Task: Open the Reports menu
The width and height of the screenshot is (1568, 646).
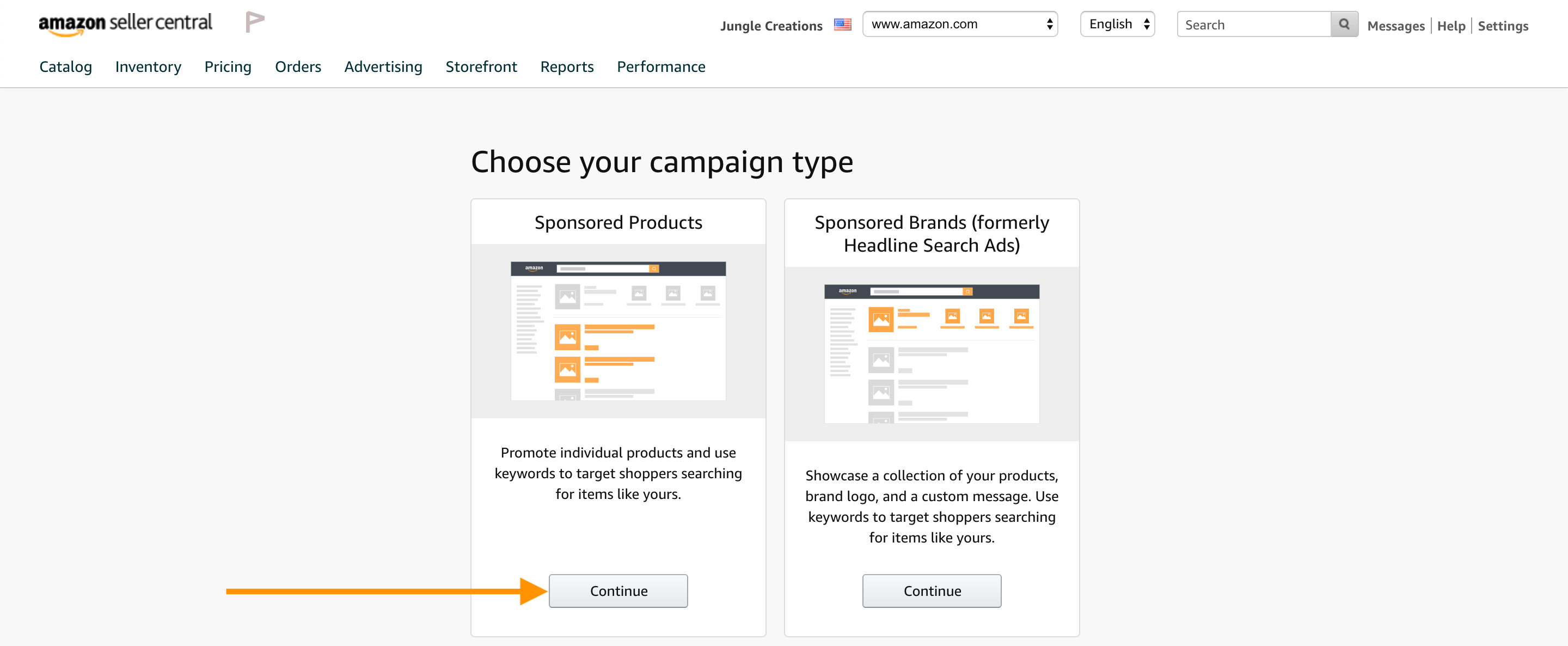Action: tap(567, 66)
